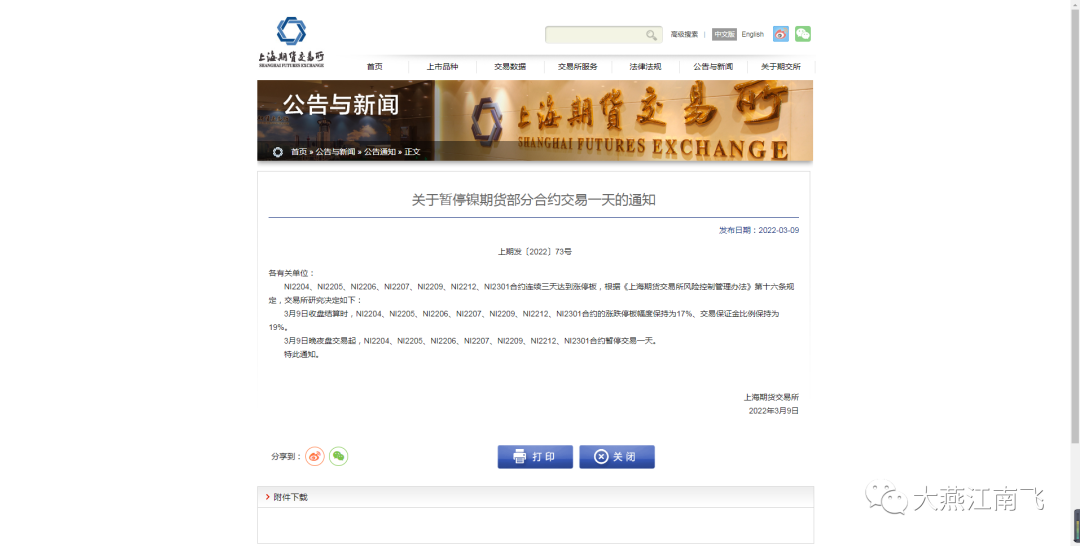This screenshot has width=1080, height=546.
Task: Click the notice title 关于暂停镍期货部分合约交易一天的通知
Action: click(534, 200)
